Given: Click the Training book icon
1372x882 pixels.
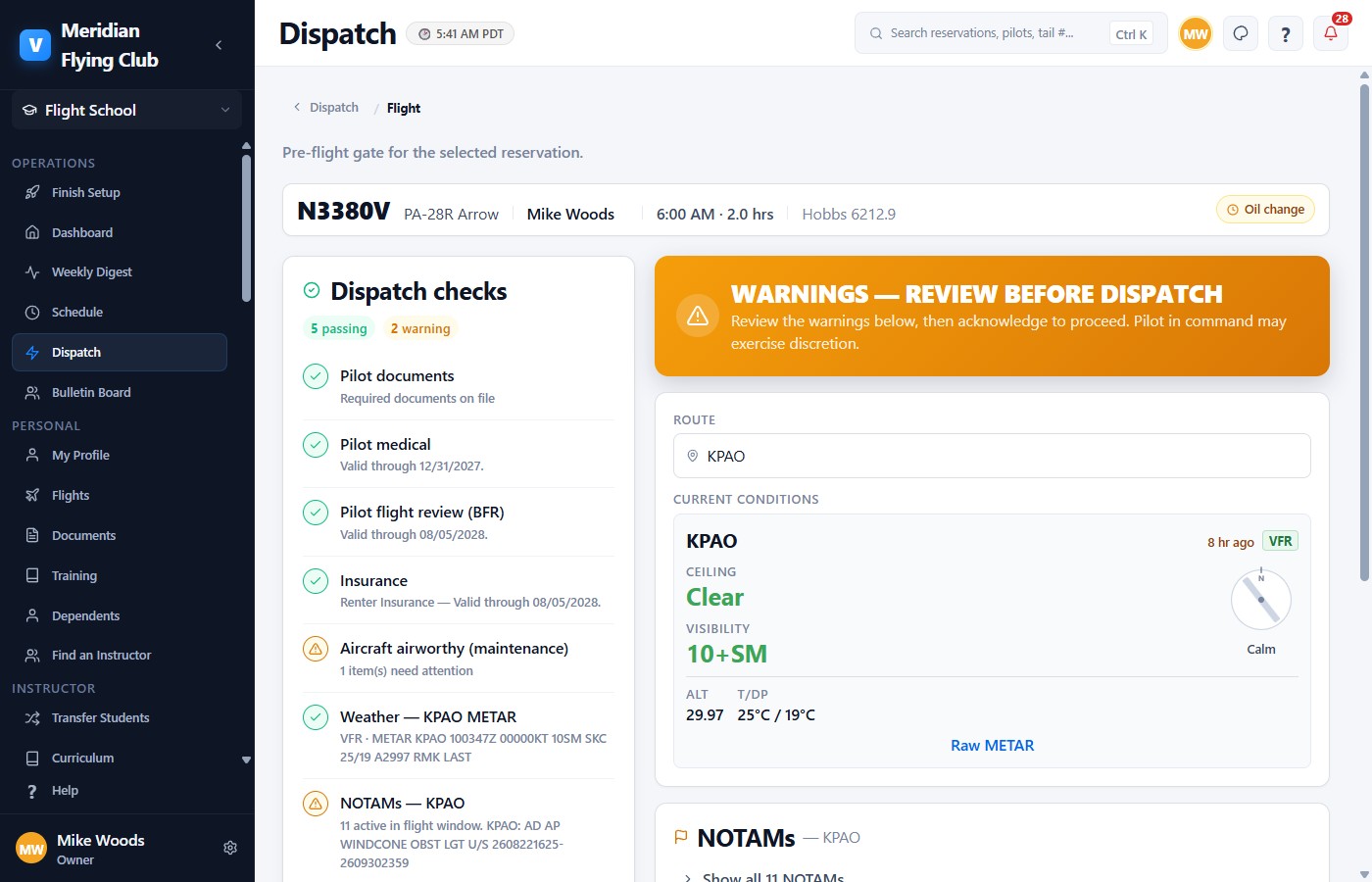Looking at the screenshot, I should (32, 576).
